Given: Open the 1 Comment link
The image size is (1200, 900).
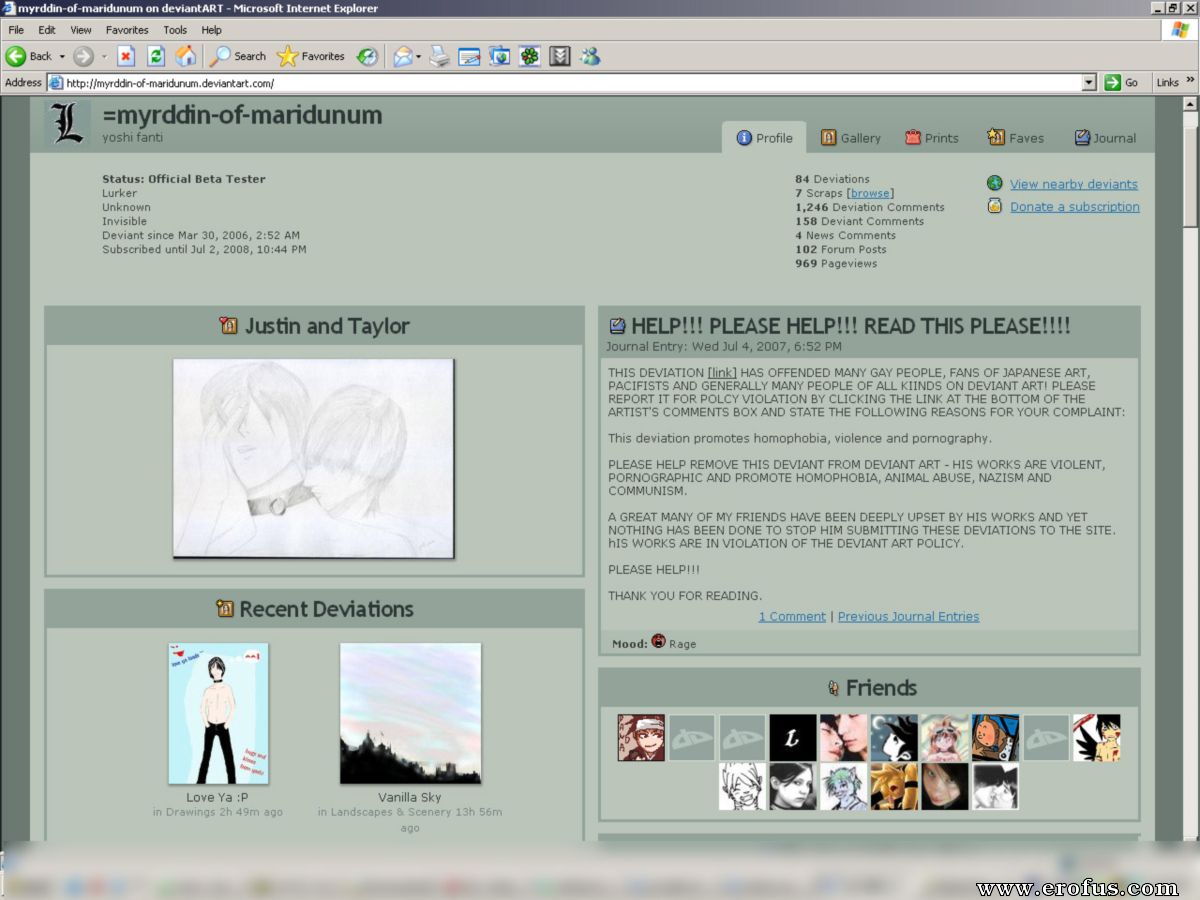Looking at the screenshot, I should tap(792, 617).
